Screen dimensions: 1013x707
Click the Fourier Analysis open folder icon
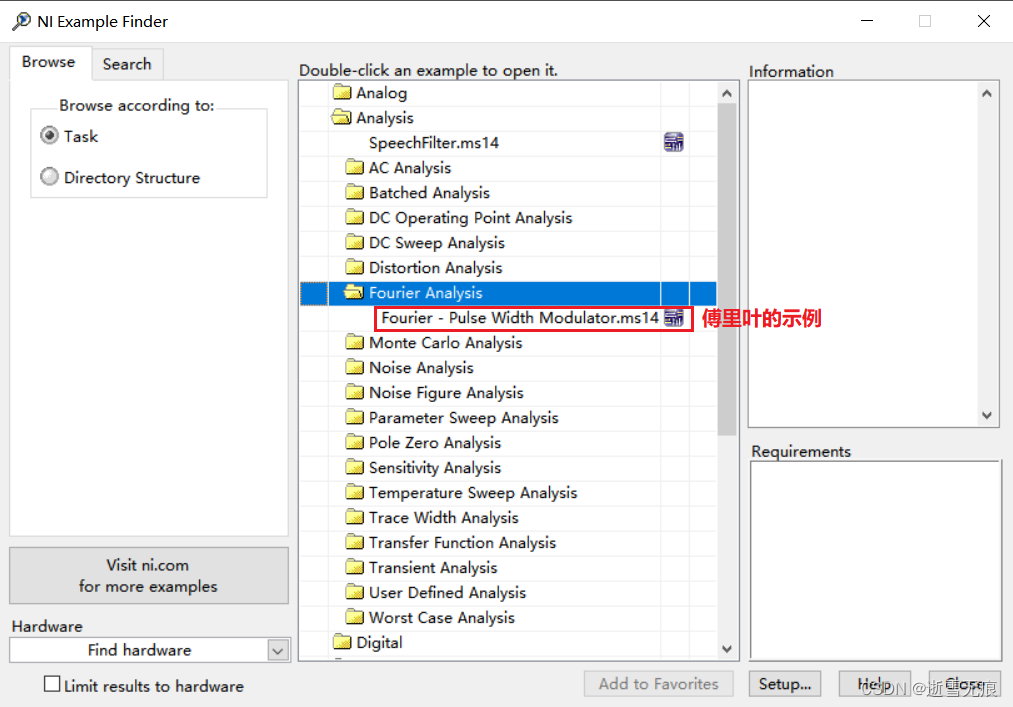[353, 292]
